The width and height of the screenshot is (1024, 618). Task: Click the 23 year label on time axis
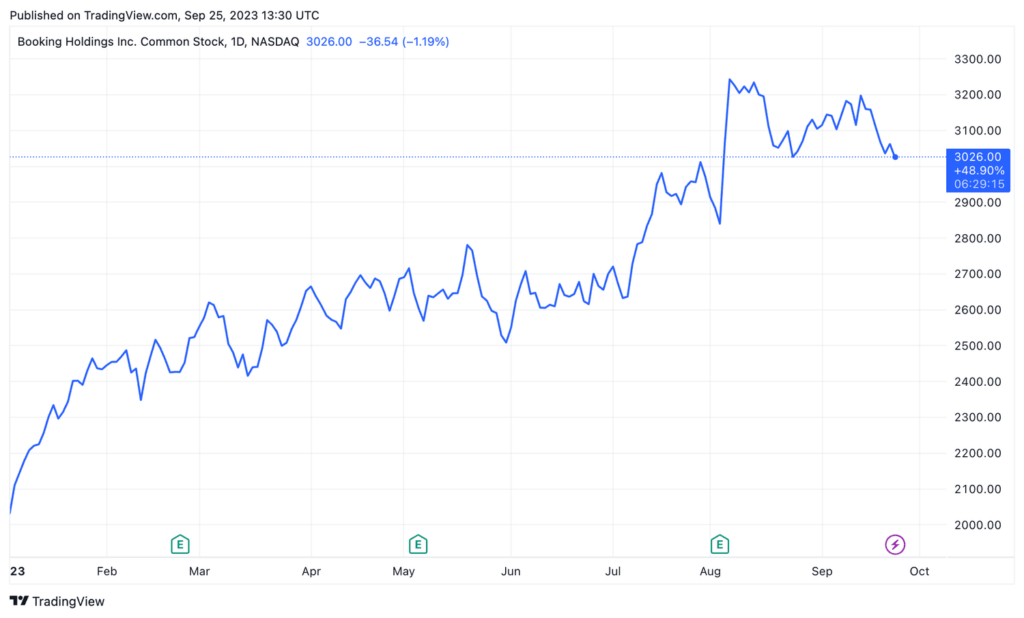(18, 572)
